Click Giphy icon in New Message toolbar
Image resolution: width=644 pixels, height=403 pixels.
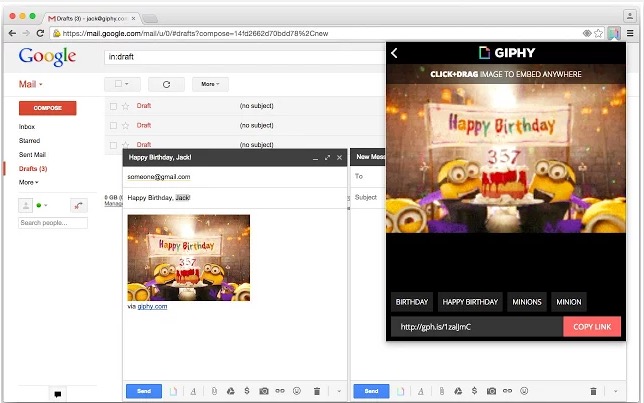point(400,391)
